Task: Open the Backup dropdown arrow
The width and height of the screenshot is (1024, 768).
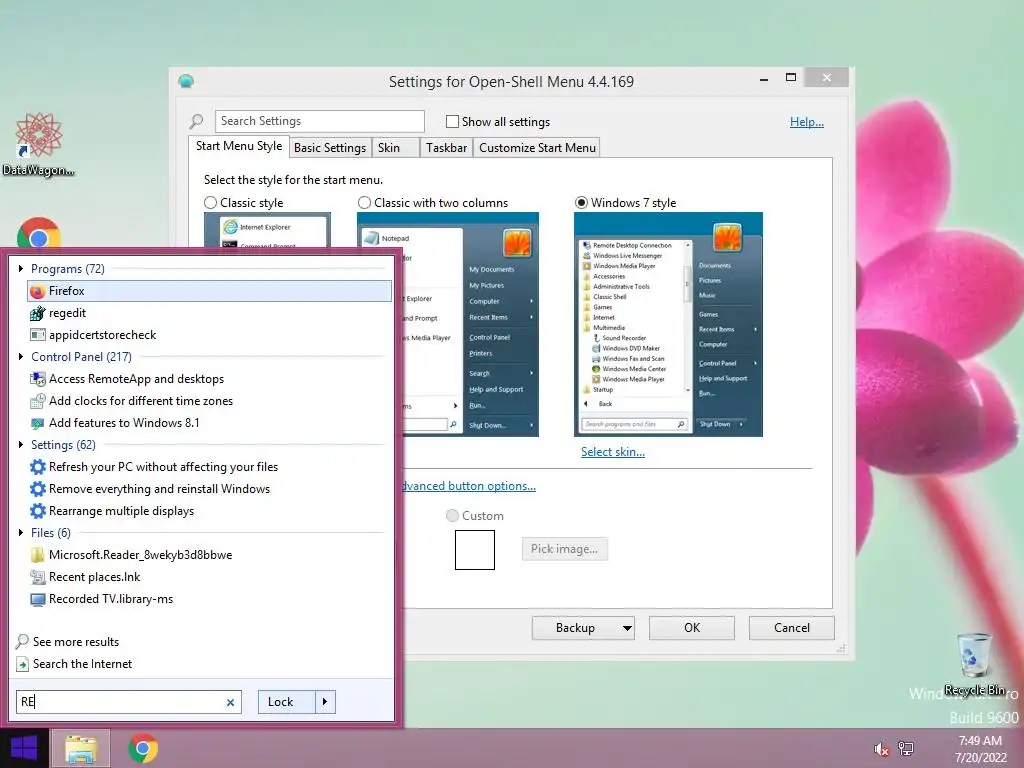Action: tap(627, 628)
